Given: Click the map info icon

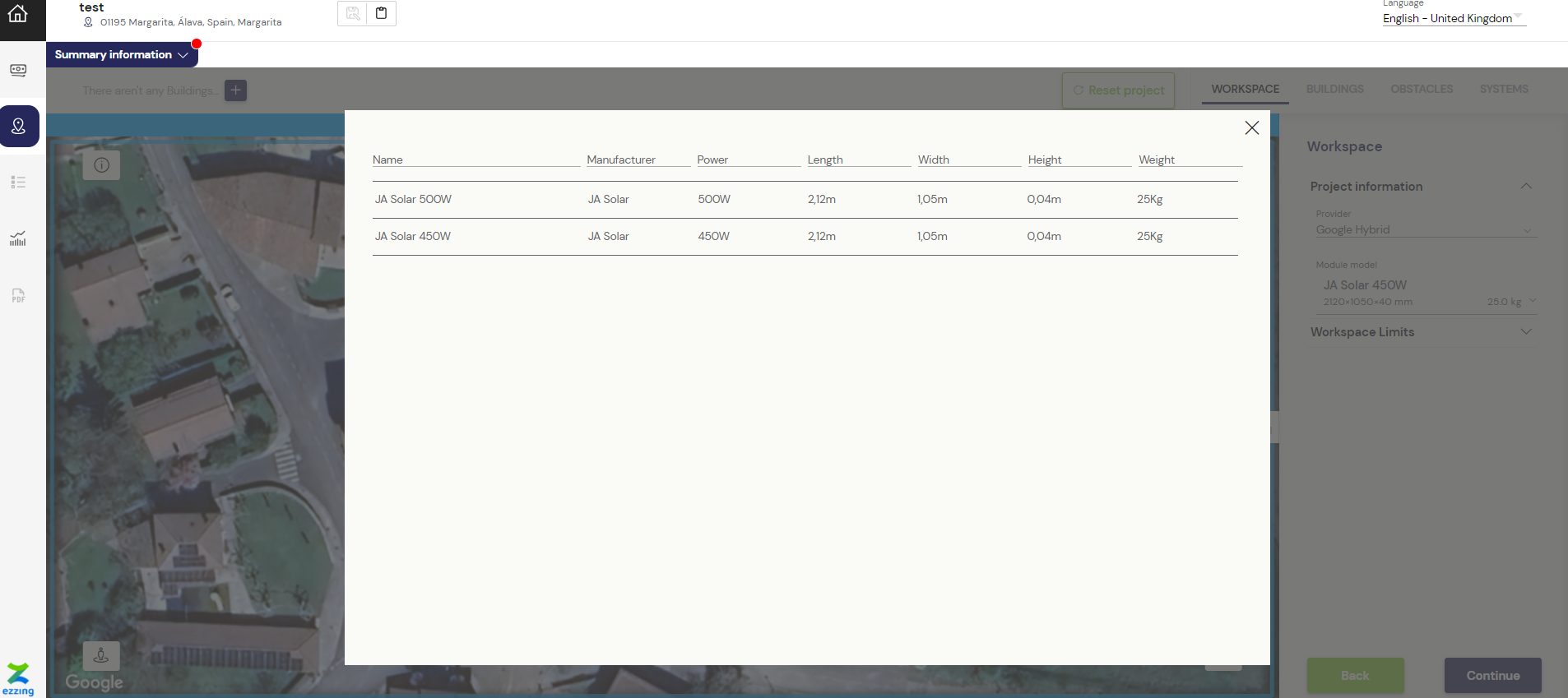Looking at the screenshot, I should coord(102,165).
